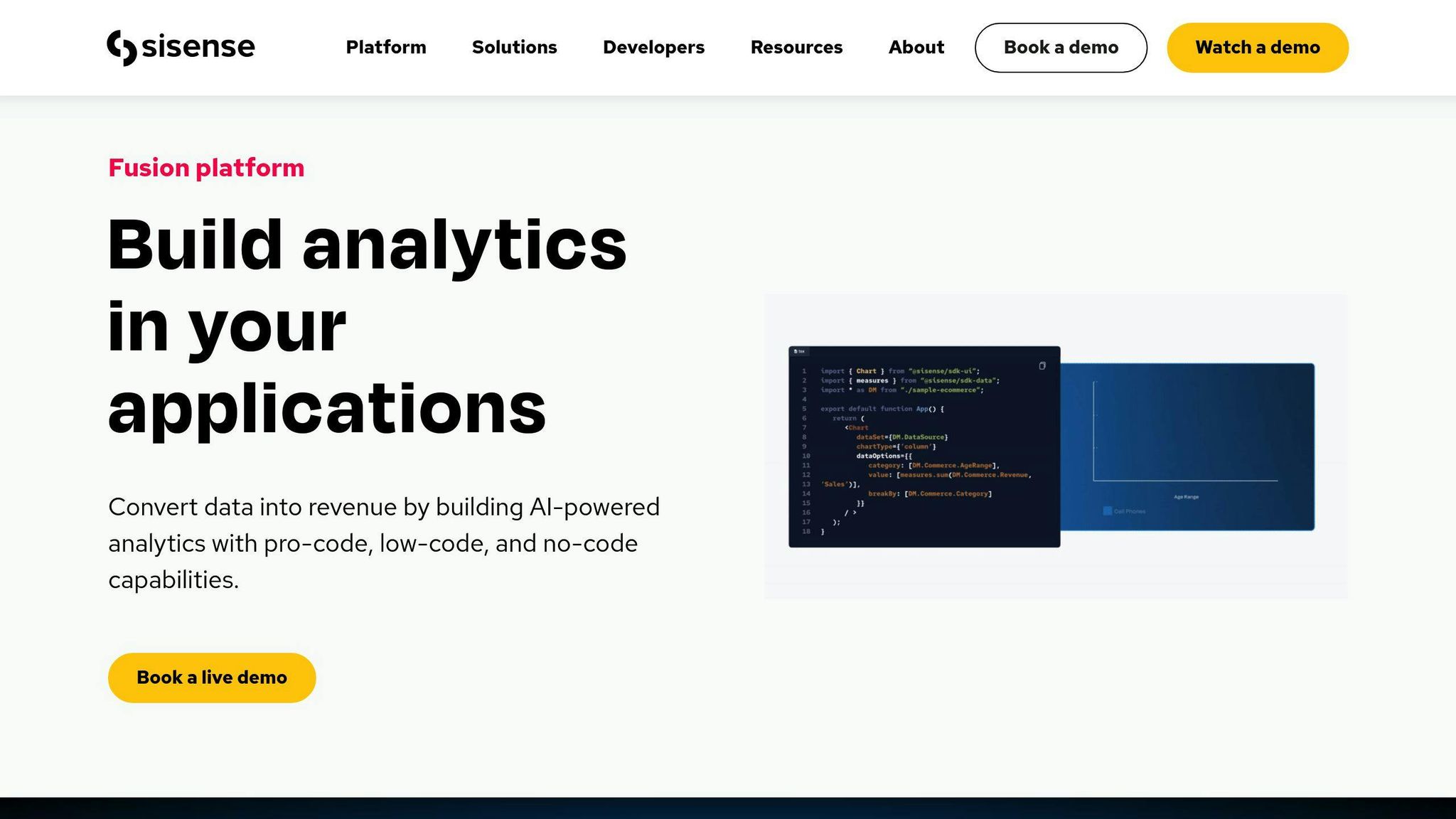Click the import Chart line of code
1456x819 pixels.
(899, 371)
